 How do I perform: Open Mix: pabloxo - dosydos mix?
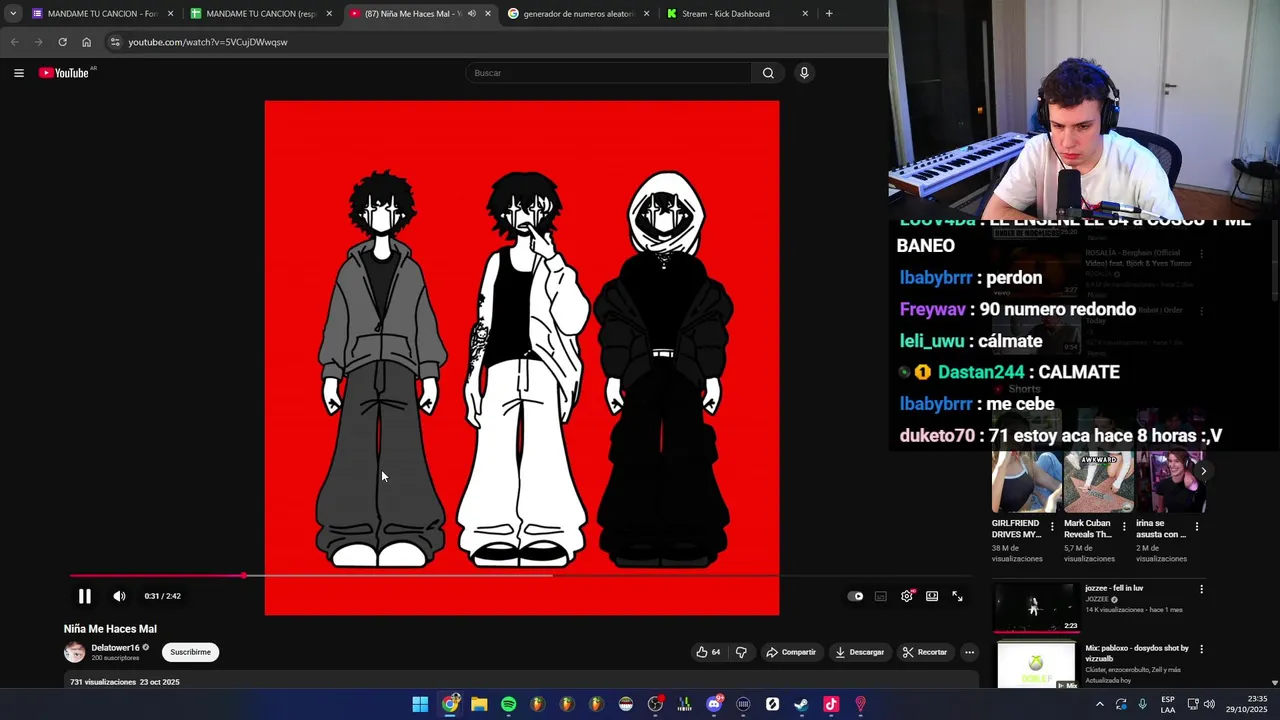click(x=1036, y=666)
